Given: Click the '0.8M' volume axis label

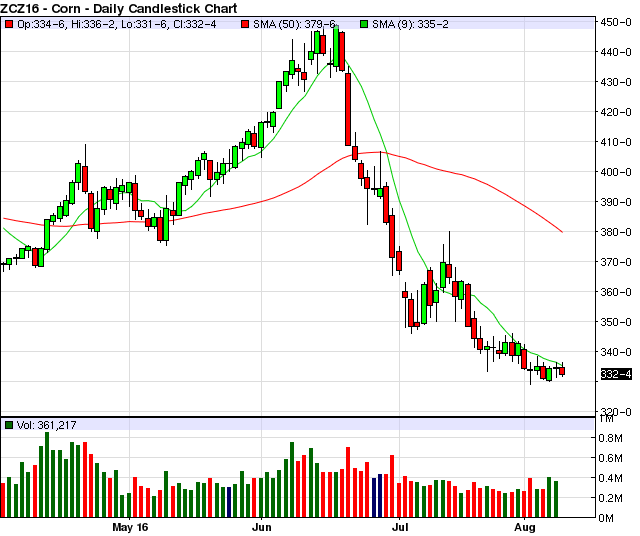Looking at the screenshot, I should pos(611,438).
